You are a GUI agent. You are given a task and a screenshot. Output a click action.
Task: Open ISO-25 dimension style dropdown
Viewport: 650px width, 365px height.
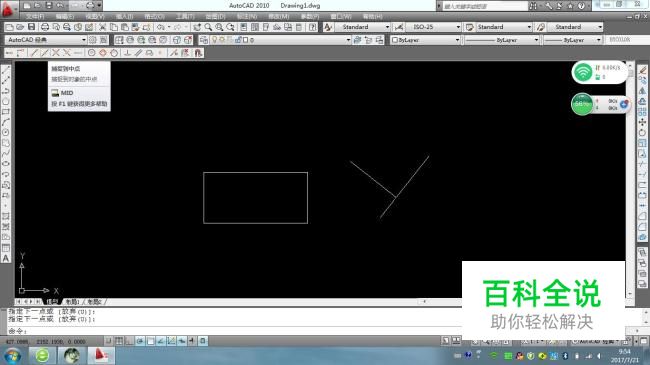point(433,27)
